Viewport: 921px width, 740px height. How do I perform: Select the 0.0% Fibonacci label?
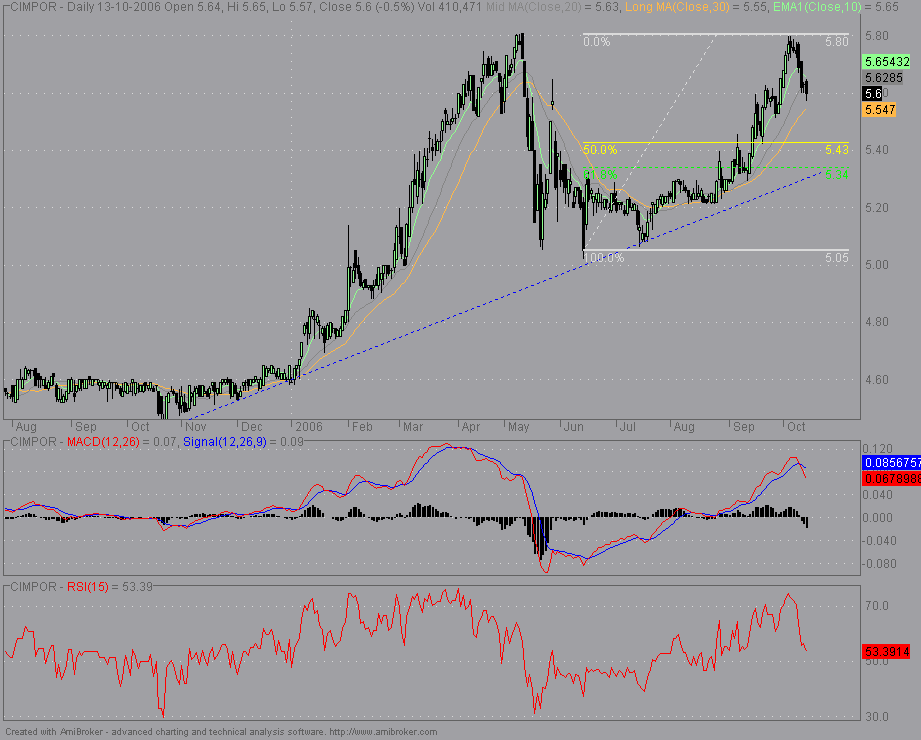tap(597, 42)
